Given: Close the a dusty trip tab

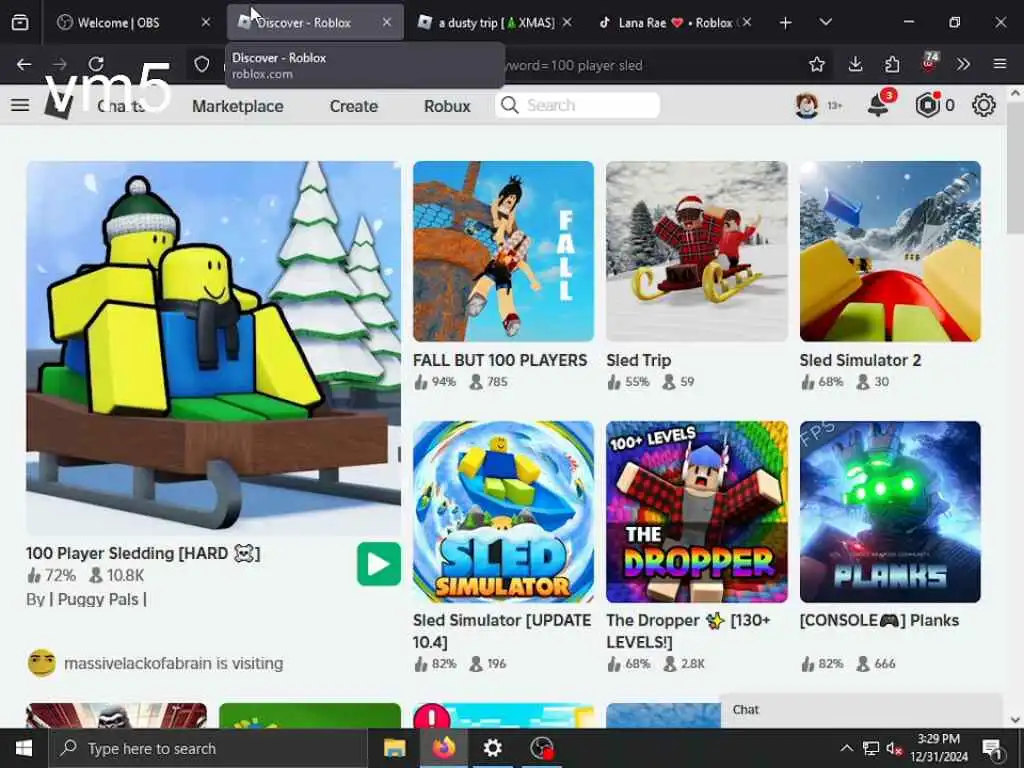Looking at the screenshot, I should pos(567,23).
